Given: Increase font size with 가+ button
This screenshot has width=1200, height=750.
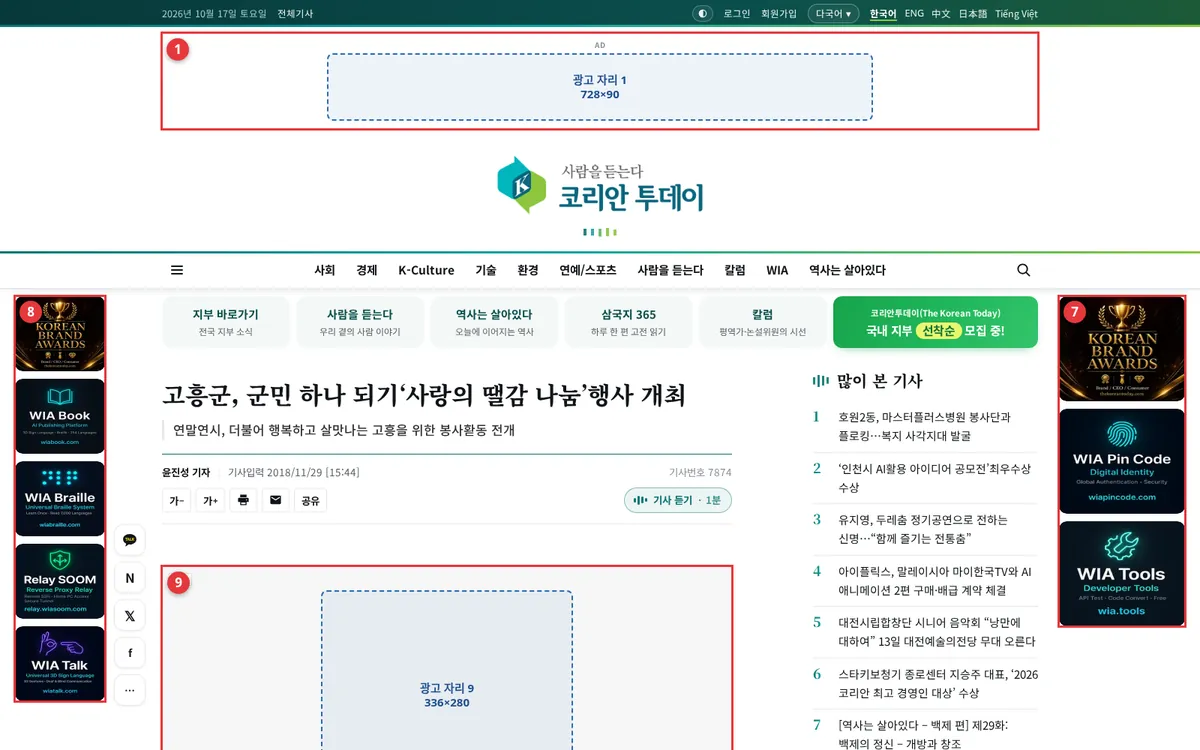Looking at the screenshot, I should point(210,500).
